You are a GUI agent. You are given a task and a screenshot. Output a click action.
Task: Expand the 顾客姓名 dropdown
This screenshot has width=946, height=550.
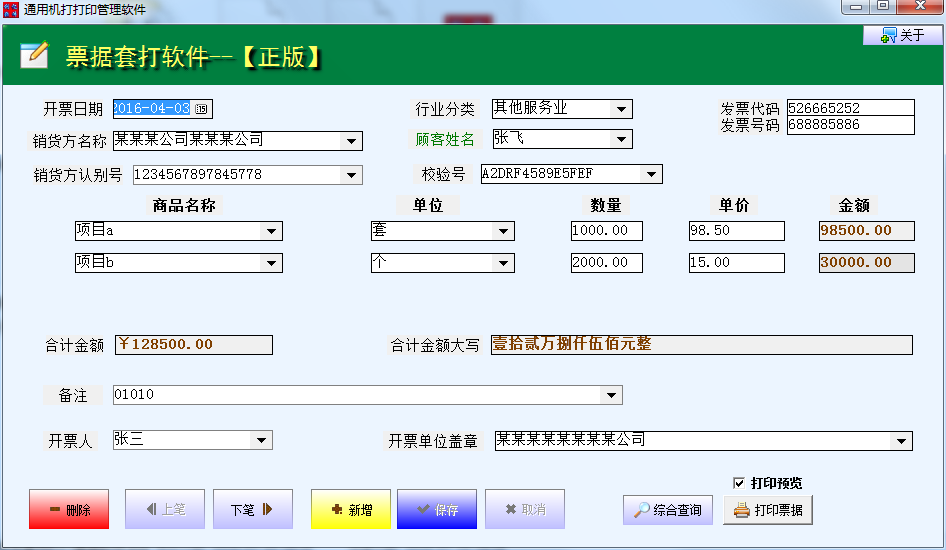tap(621, 140)
